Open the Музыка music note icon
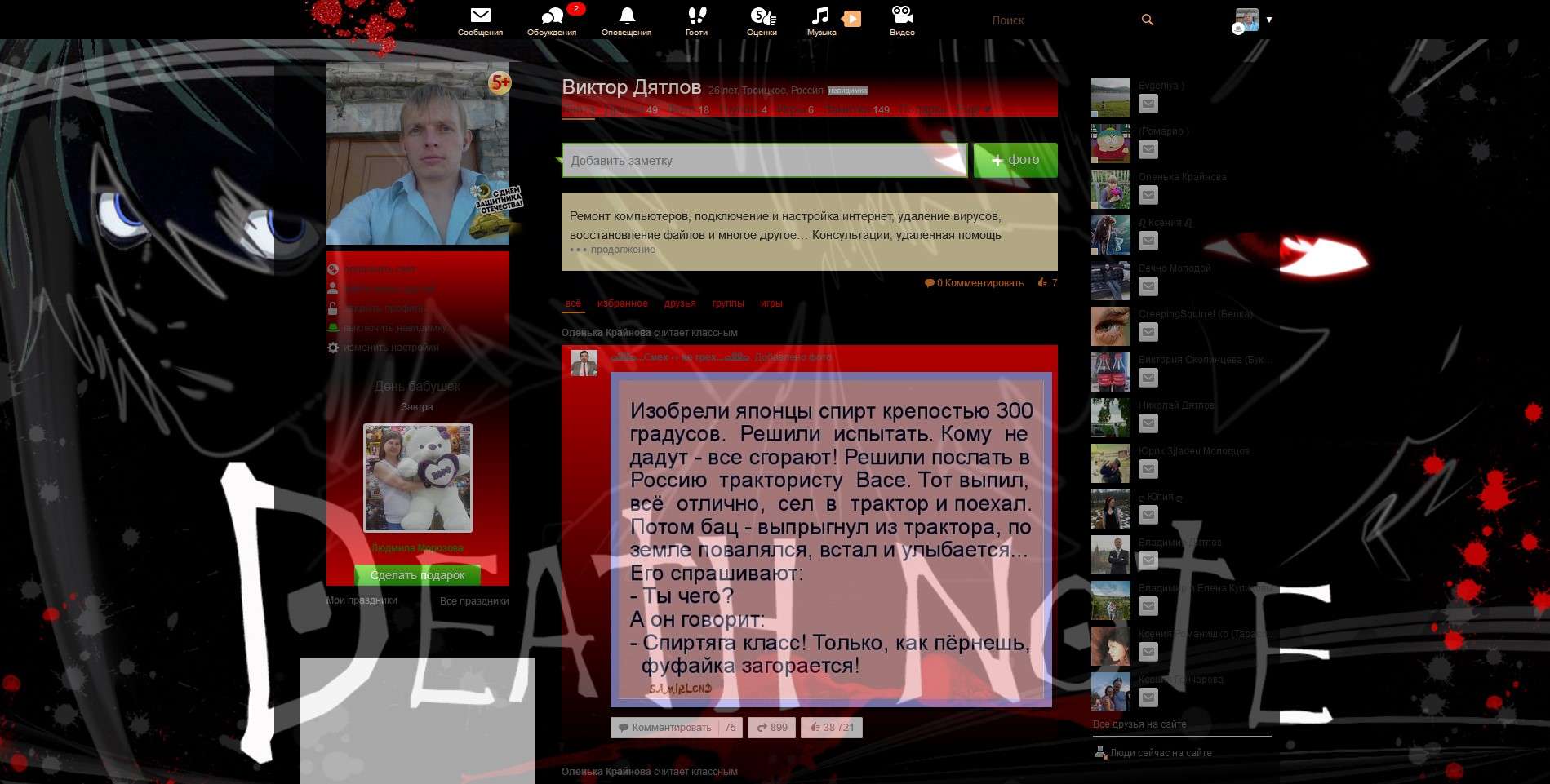The height and width of the screenshot is (784, 1550). point(821,14)
